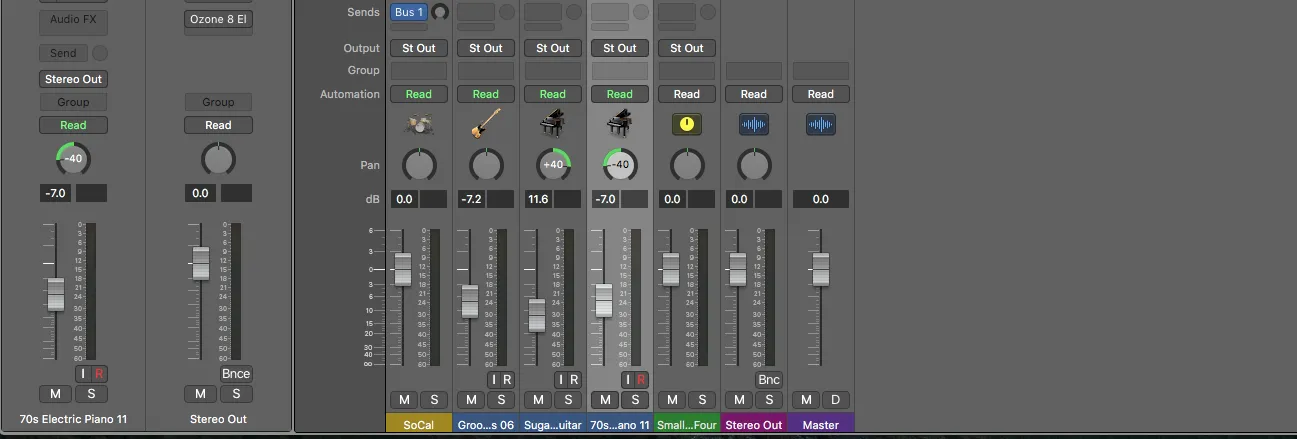
Task: Click the -7.0 dB field in inspector strip
Action: (x=55, y=193)
